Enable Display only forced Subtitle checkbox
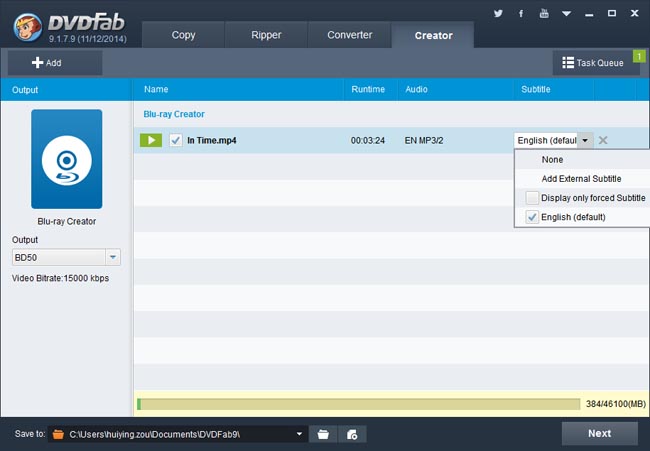Viewport: 650px width, 451px height. (532, 198)
